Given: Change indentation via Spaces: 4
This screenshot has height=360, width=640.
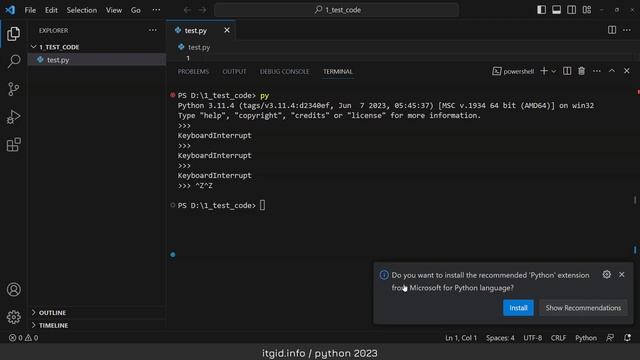Looking at the screenshot, I should 500,338.
